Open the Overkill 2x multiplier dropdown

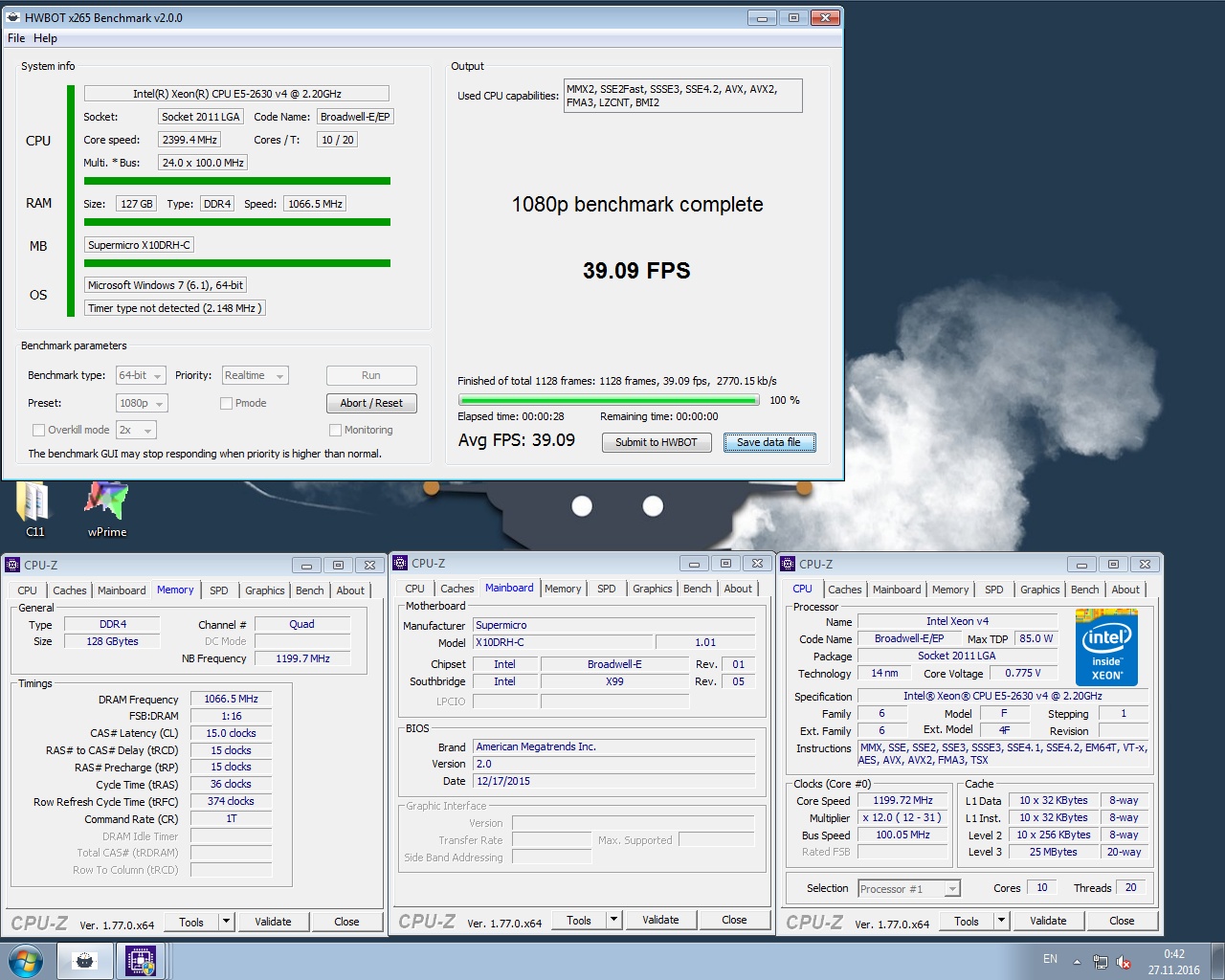click(x=136, y=430)
